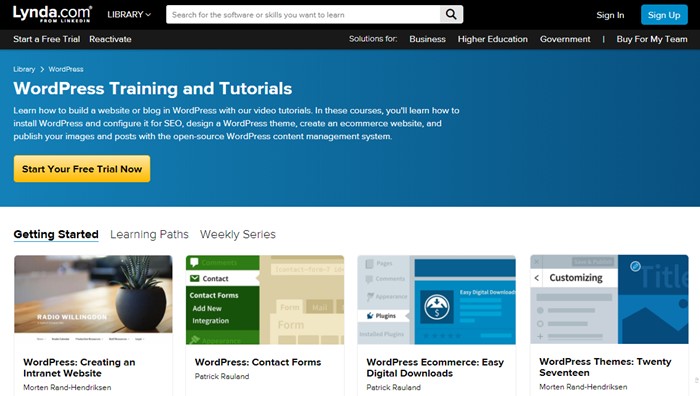Open the LIBRARY dropdown menu
The height and width of the screenshot is (396, 700).
click(129, 15)
